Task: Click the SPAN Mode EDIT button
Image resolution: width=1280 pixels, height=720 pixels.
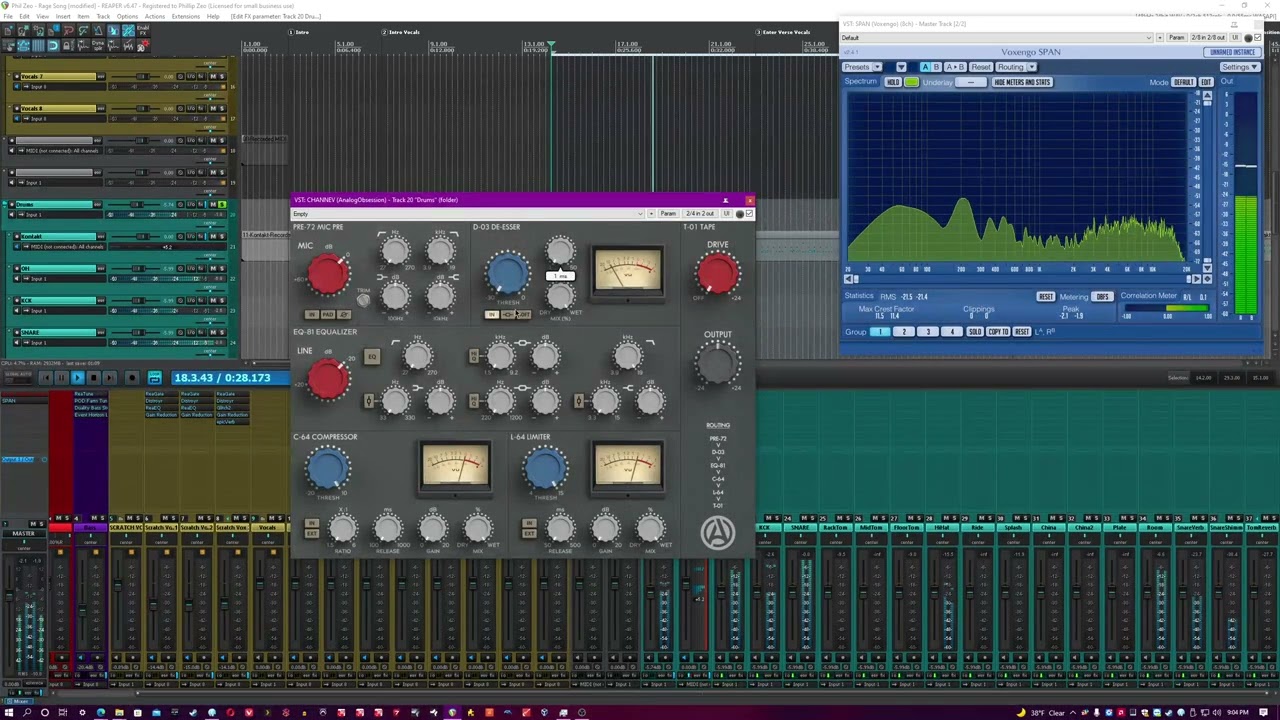Action: pyautogui.click(x=1205, y=82)
